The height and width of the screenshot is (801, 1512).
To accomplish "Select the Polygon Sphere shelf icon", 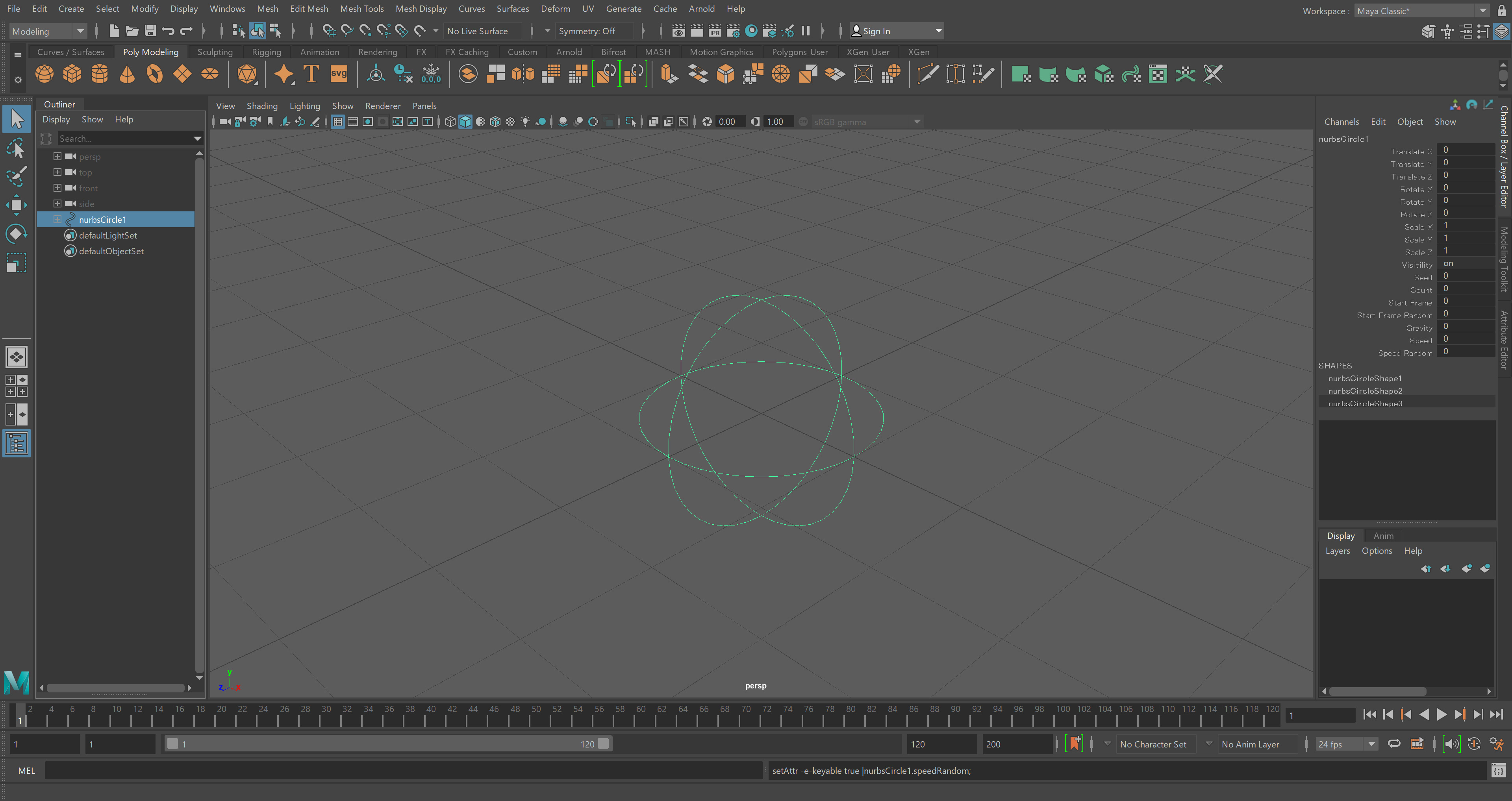I will tap(44, 74).
